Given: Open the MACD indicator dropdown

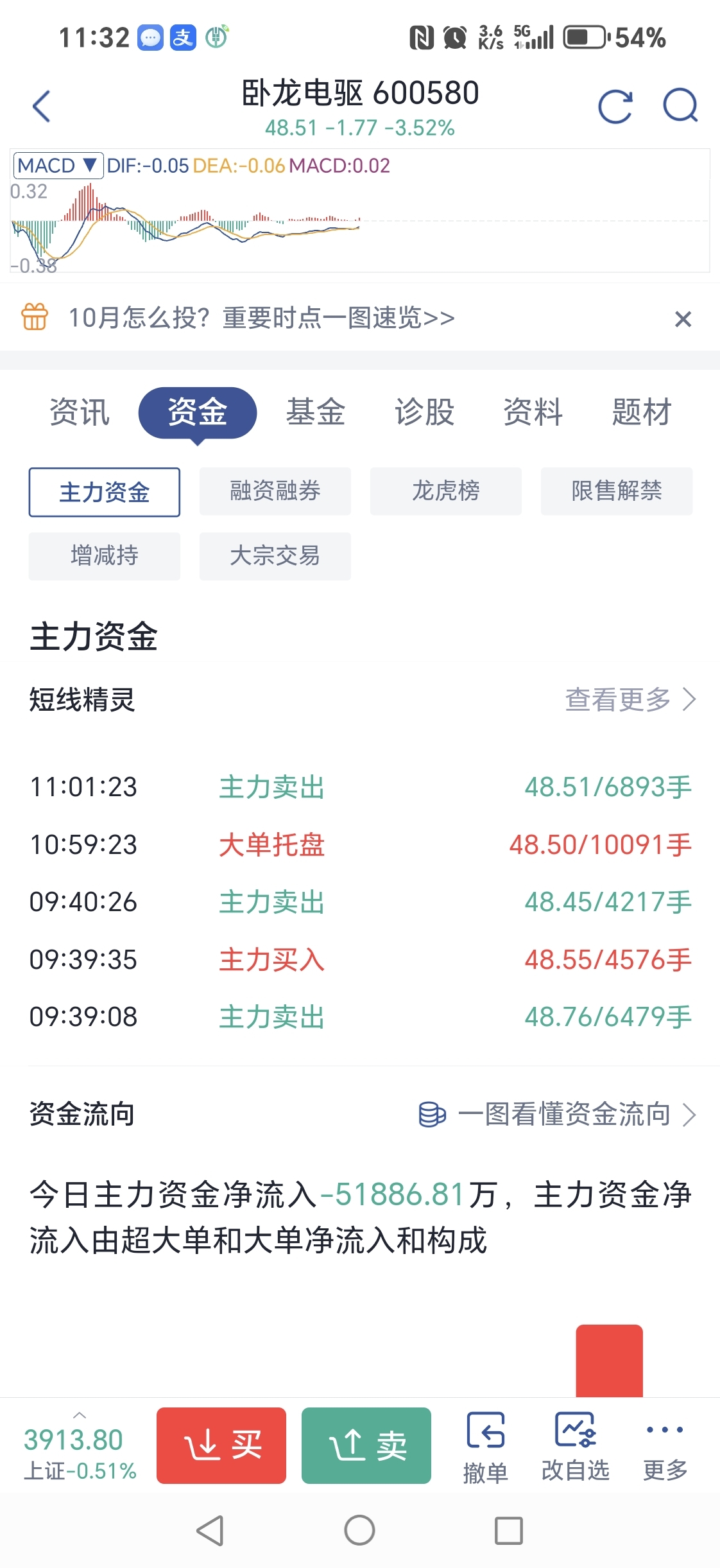Looking at the screenshot, I should pos(58,166).
